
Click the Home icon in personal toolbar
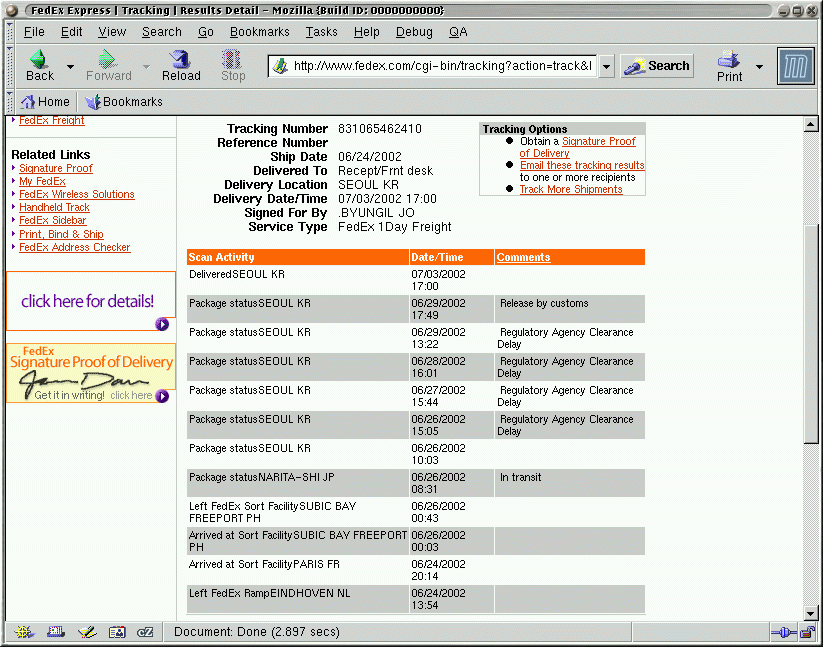pos(28,102)
